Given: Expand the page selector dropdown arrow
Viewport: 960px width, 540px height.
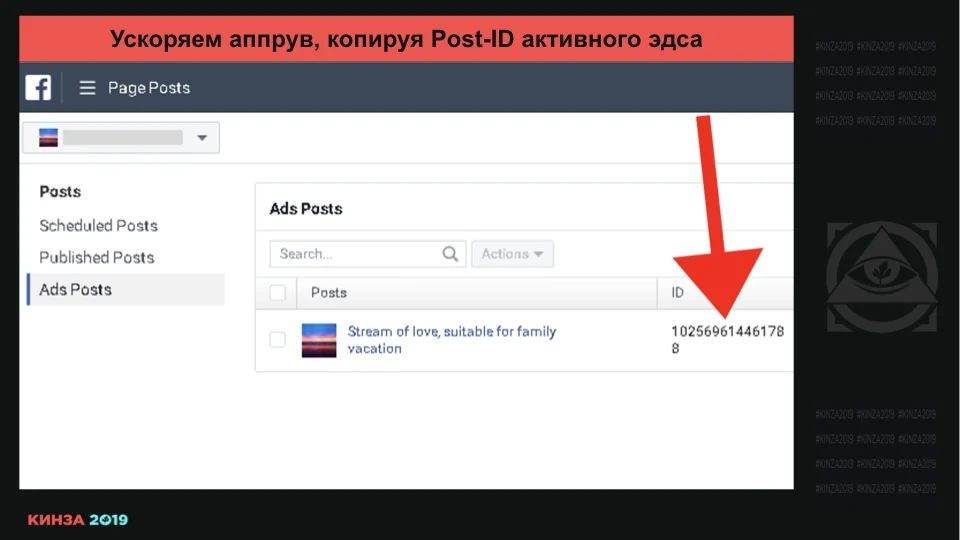Looking at the screenshot, I should tap(202, 138).
